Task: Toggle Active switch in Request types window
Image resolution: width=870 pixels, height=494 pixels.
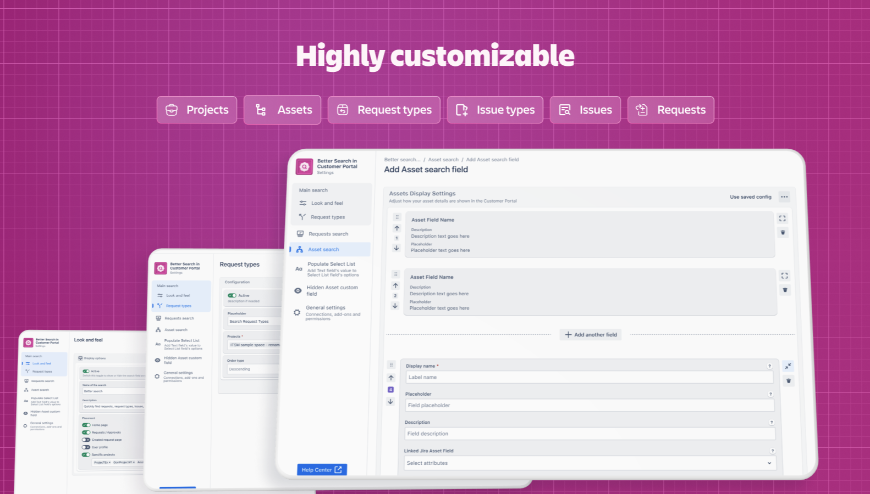Action: point(232,296)
